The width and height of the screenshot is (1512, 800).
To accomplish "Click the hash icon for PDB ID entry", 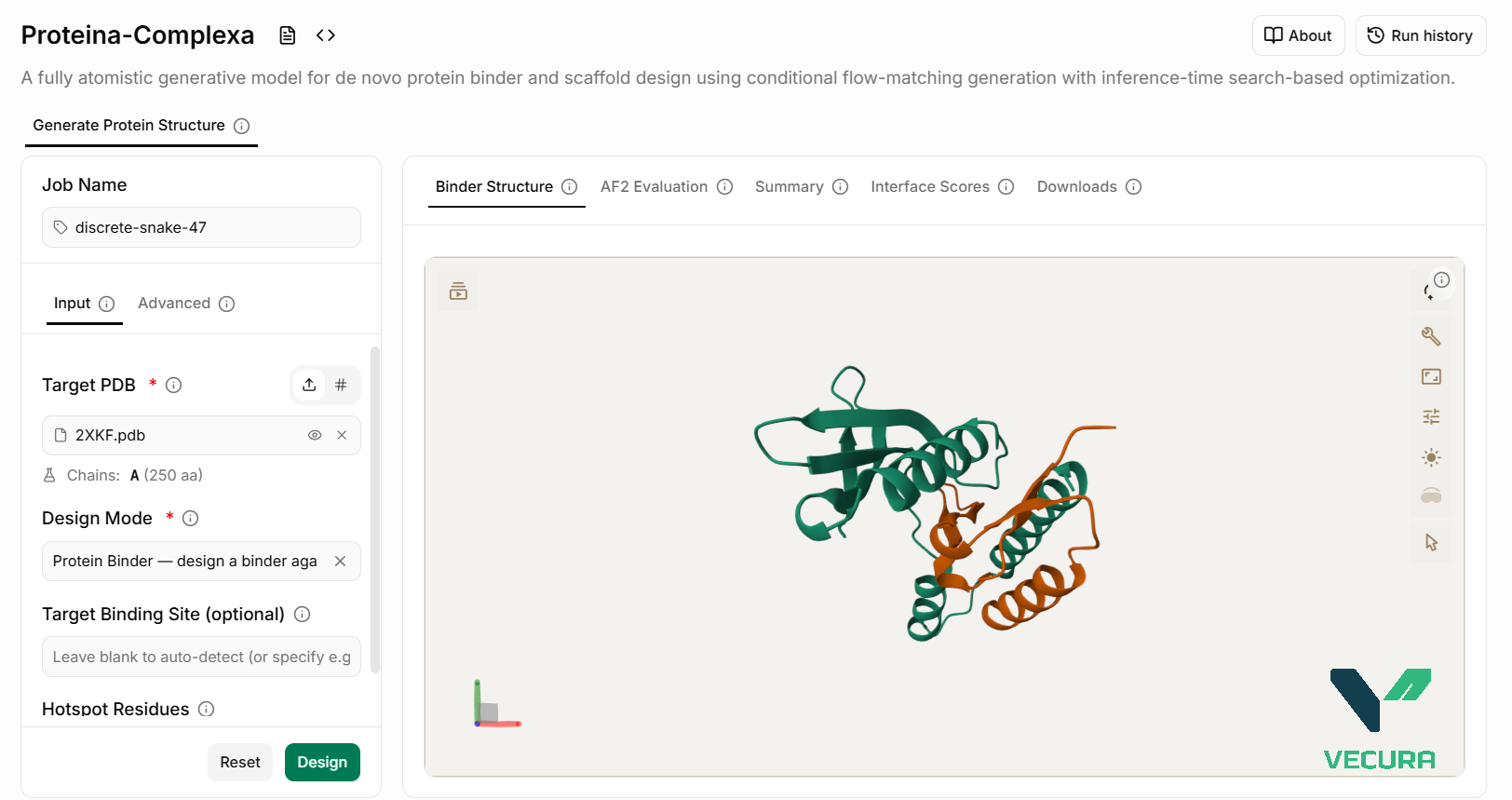I will click(341, 385).
